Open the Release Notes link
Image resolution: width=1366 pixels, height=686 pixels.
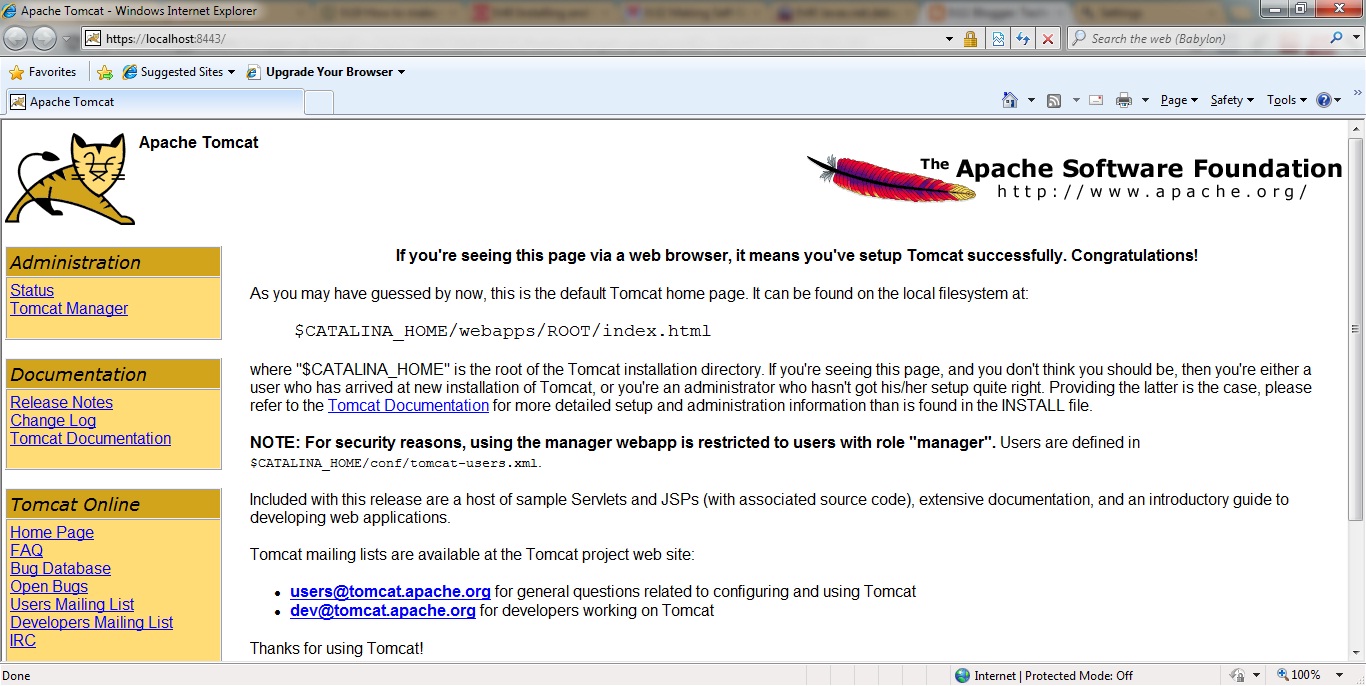(61, 402)
